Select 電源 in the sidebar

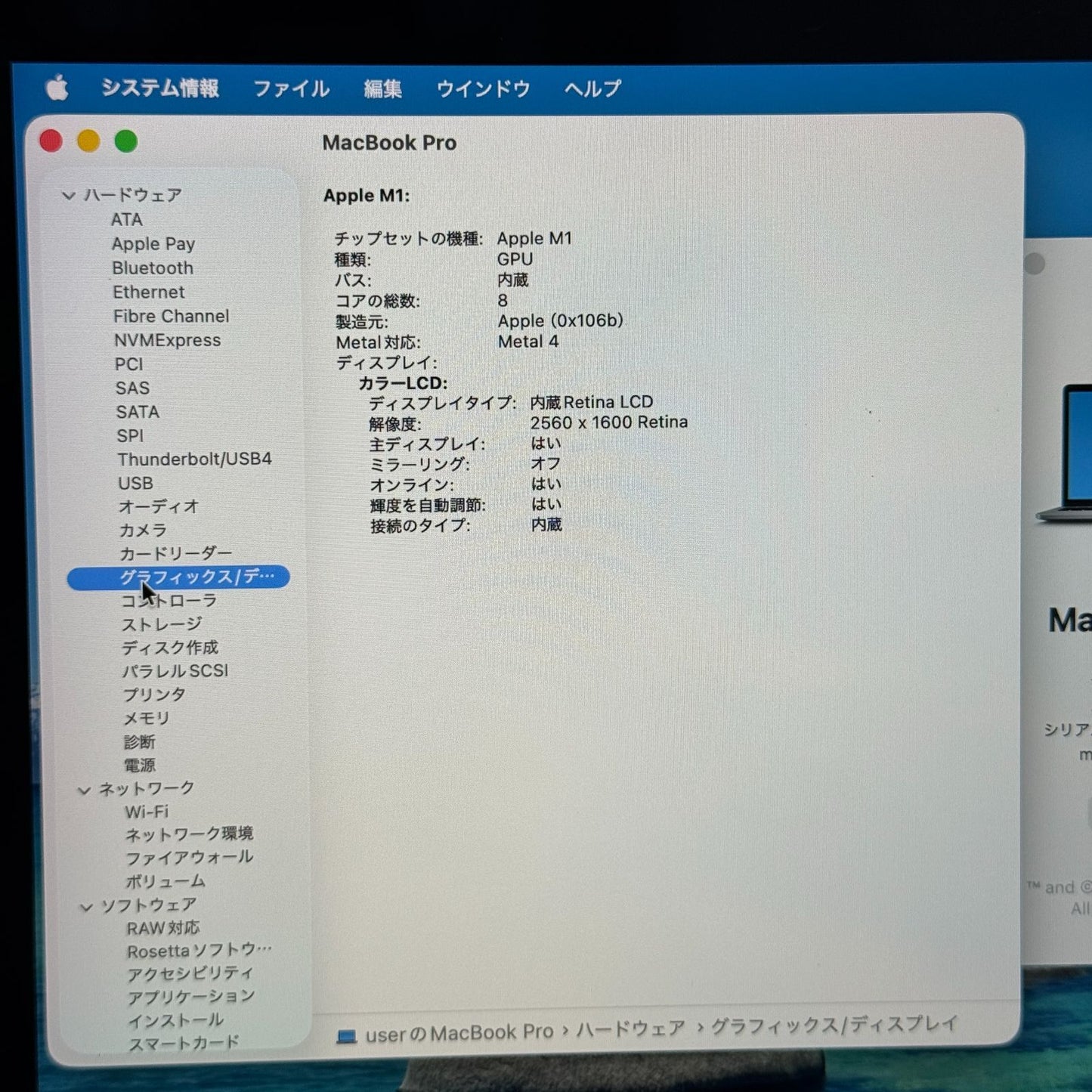[x=140, y=766]
